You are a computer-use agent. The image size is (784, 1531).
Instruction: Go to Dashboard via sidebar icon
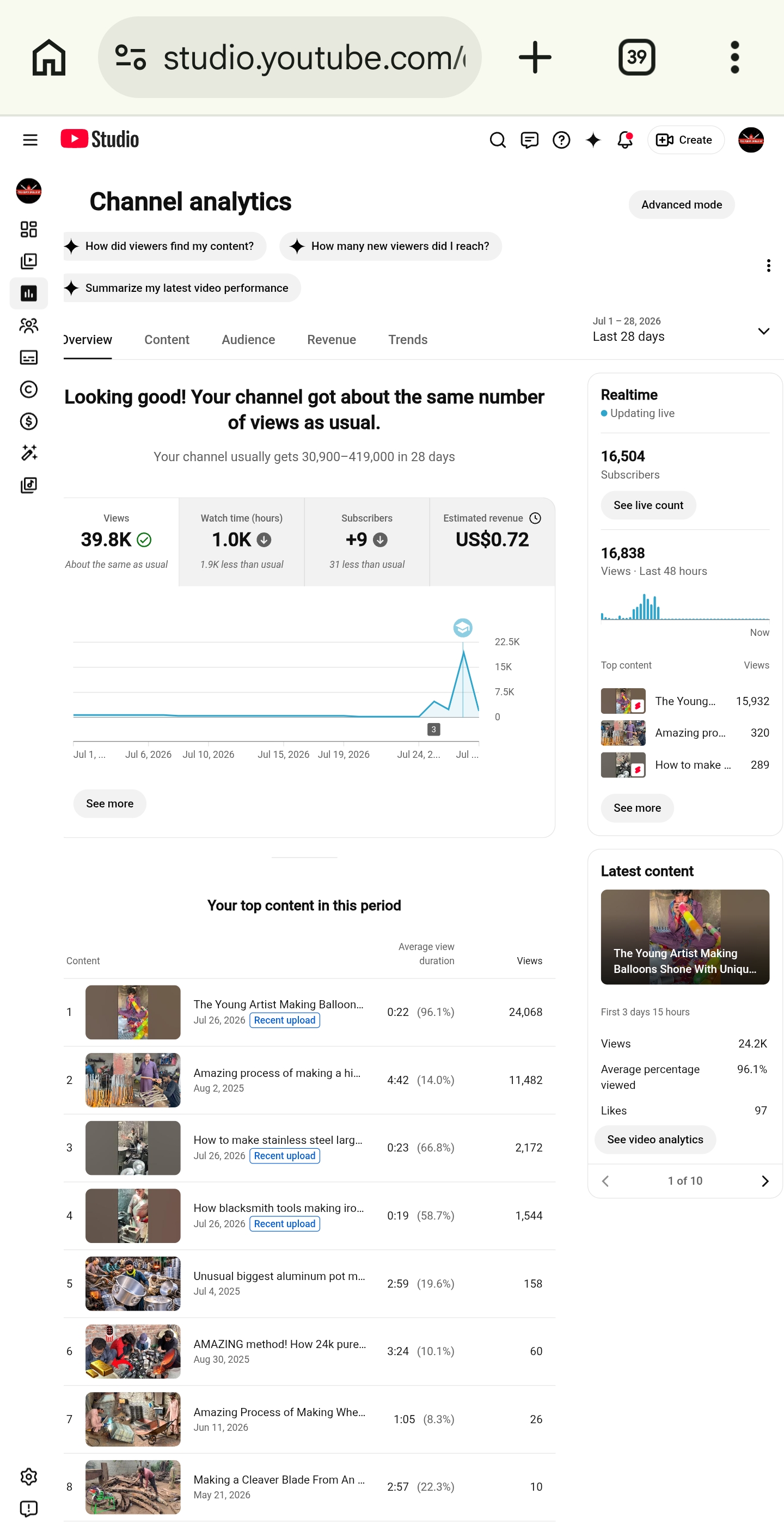point(28,229)
